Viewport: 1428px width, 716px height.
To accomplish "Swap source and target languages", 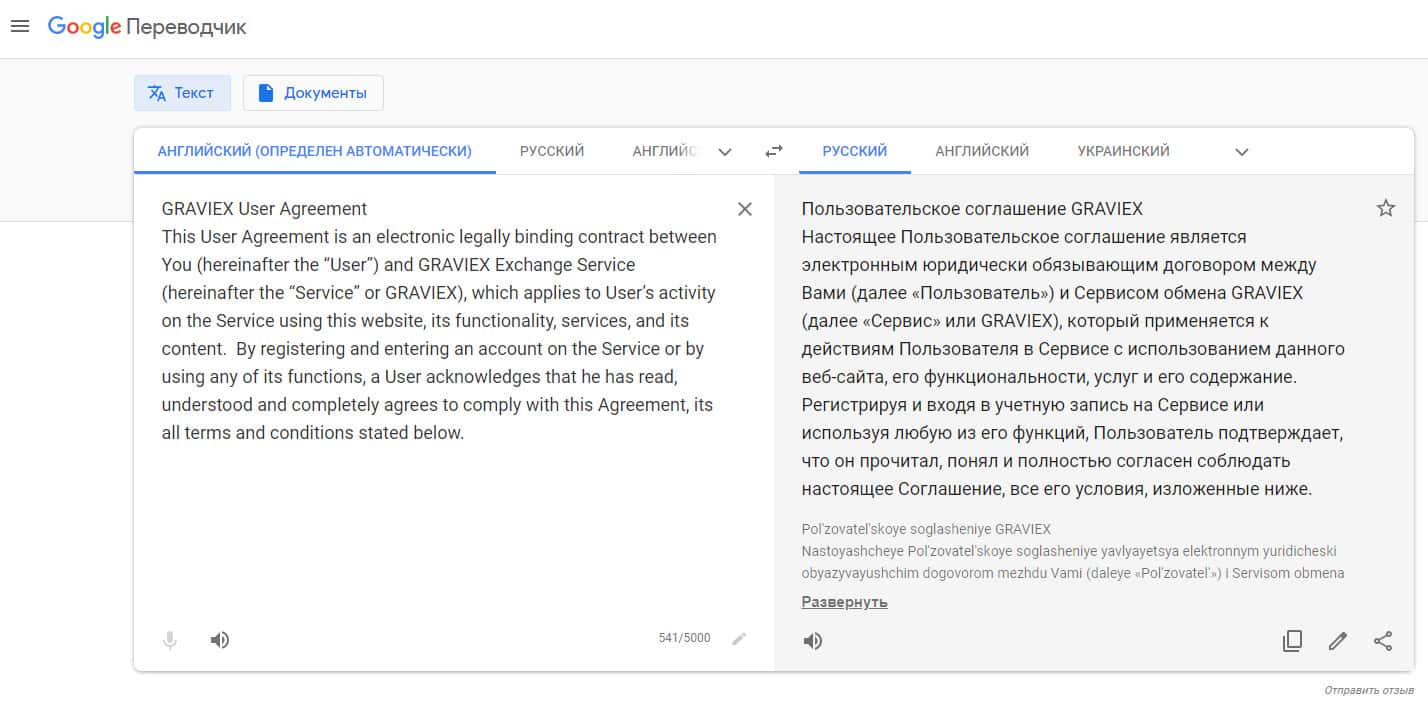I will point(774,151).
